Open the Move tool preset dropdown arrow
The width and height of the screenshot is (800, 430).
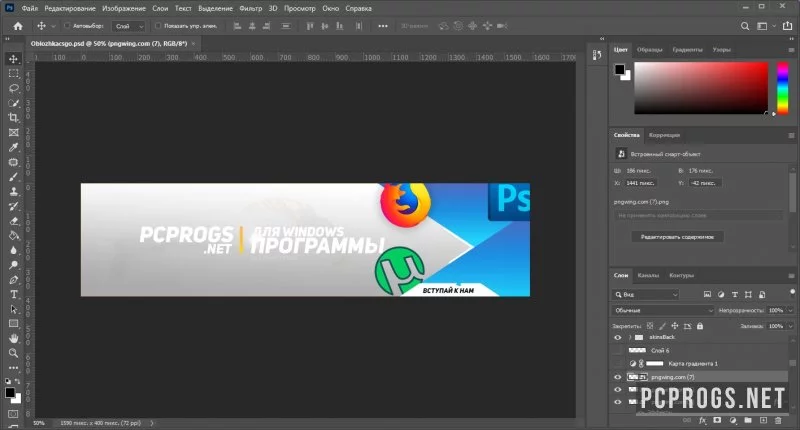tap(53, 26)
